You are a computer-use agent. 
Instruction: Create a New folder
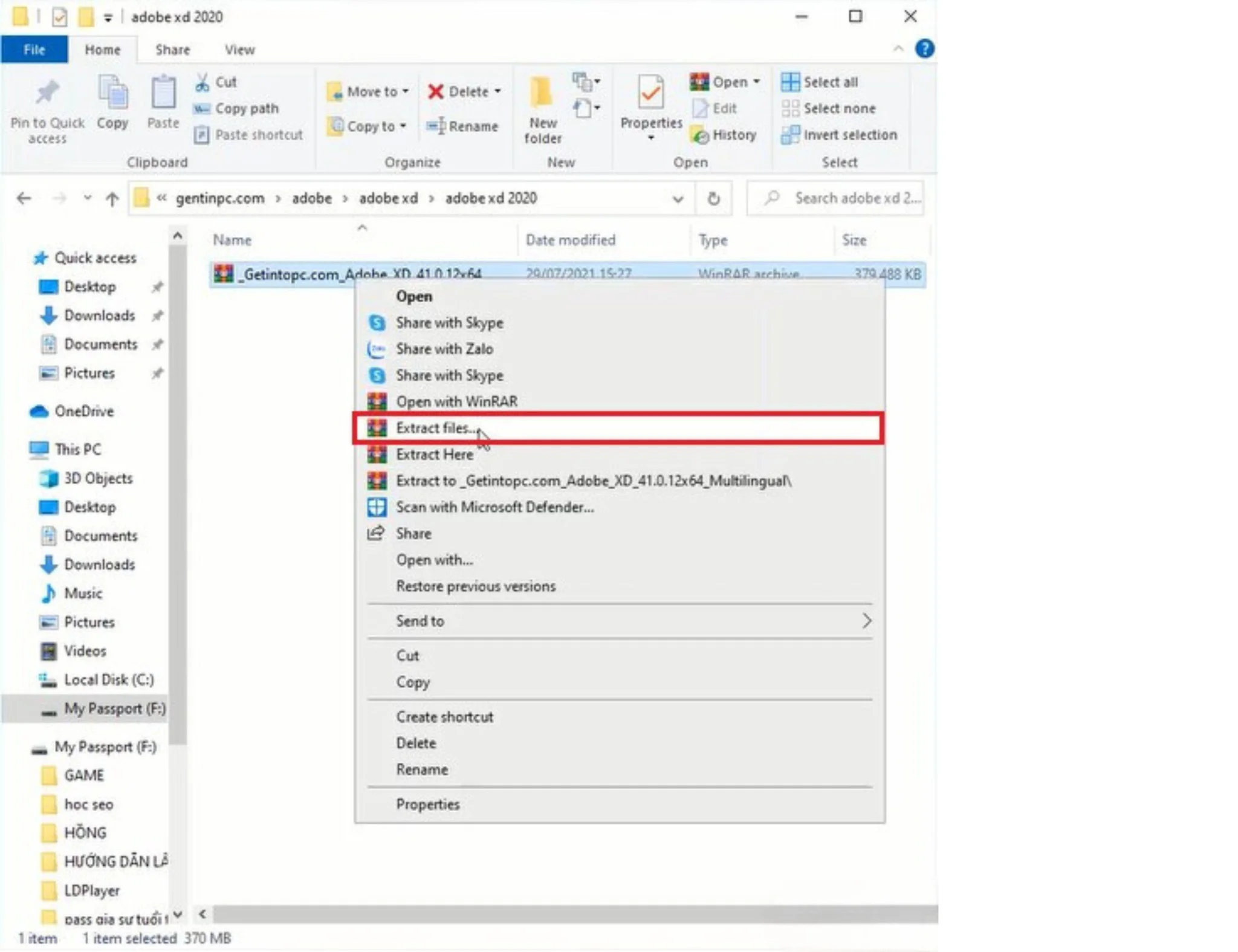click(x=542, y=111)
